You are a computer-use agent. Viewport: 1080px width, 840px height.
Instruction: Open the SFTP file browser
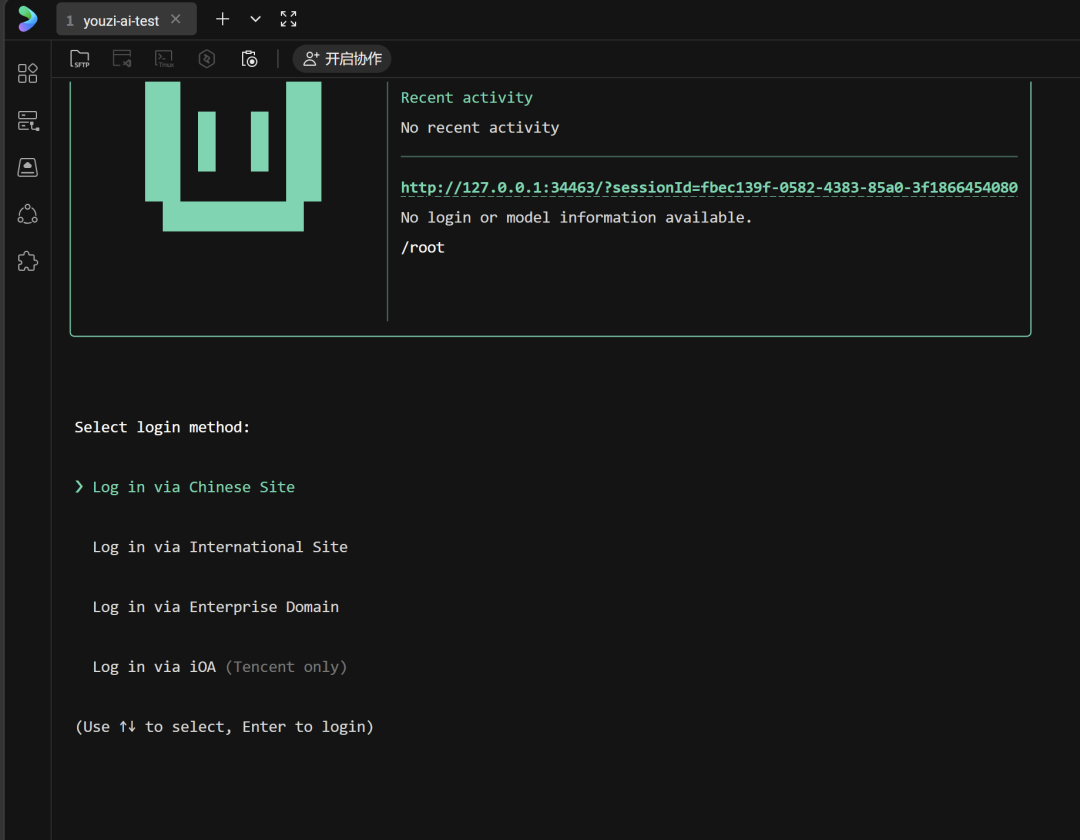(80, 59)
